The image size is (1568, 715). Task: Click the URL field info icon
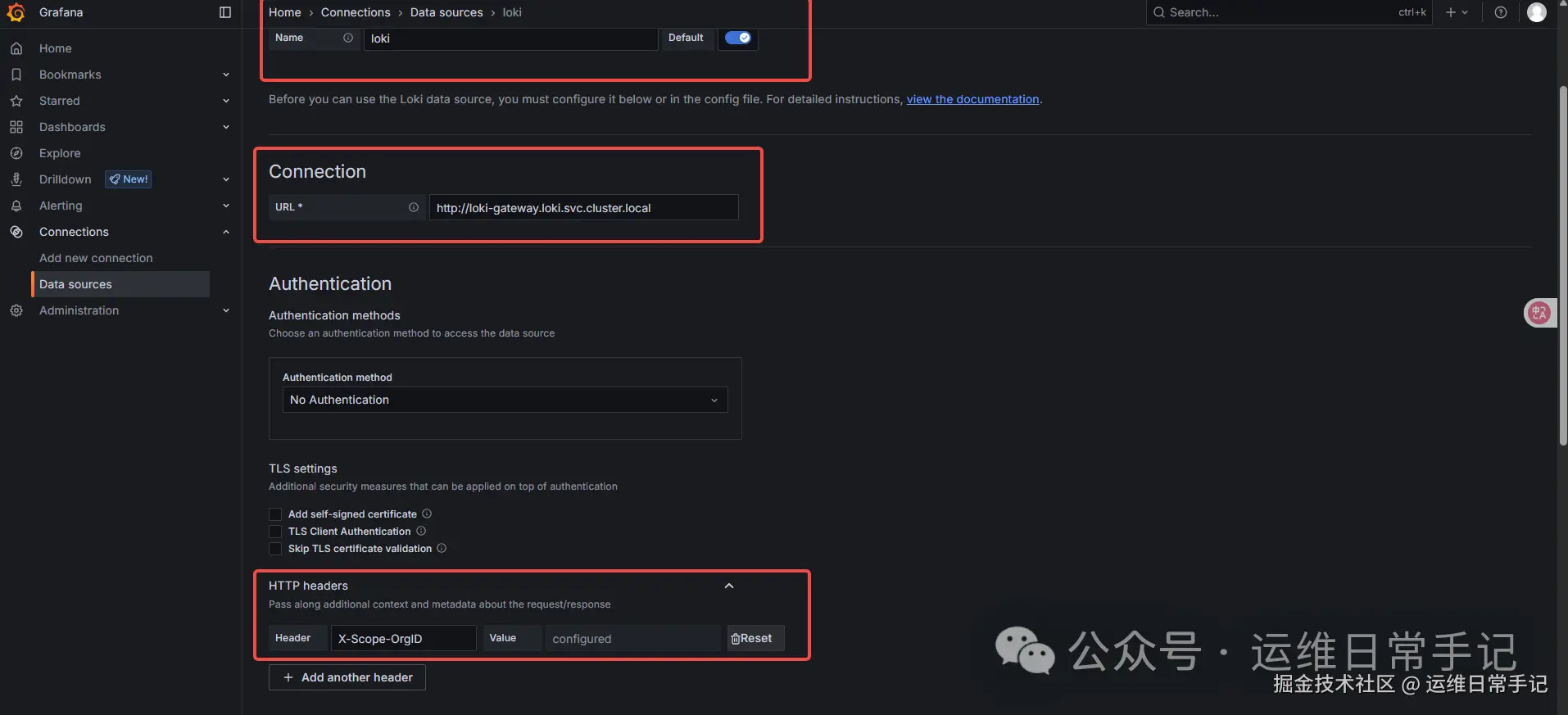tap(414, 207)
